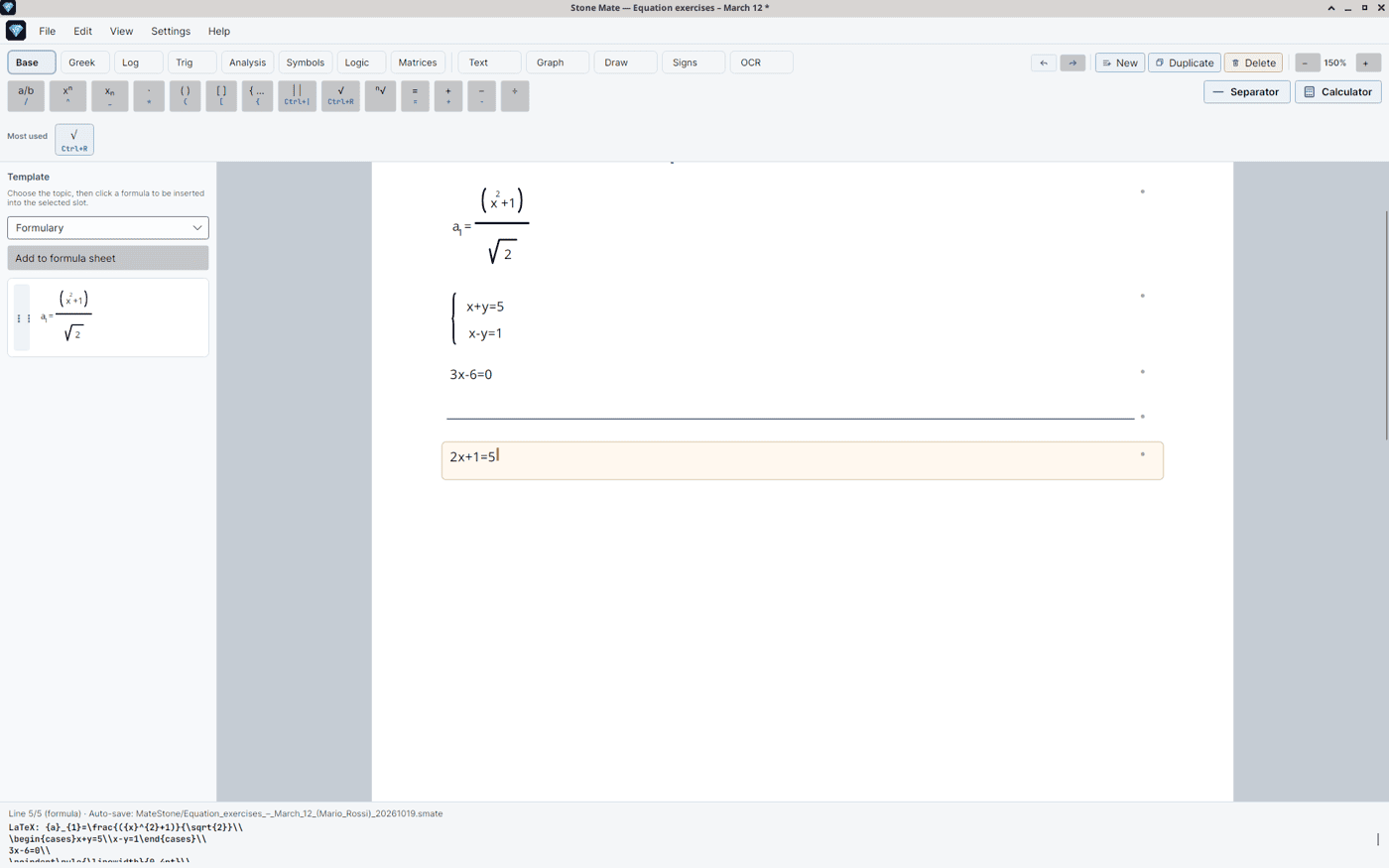Click the dot marker beside the separator line

tap(1143, 417)
